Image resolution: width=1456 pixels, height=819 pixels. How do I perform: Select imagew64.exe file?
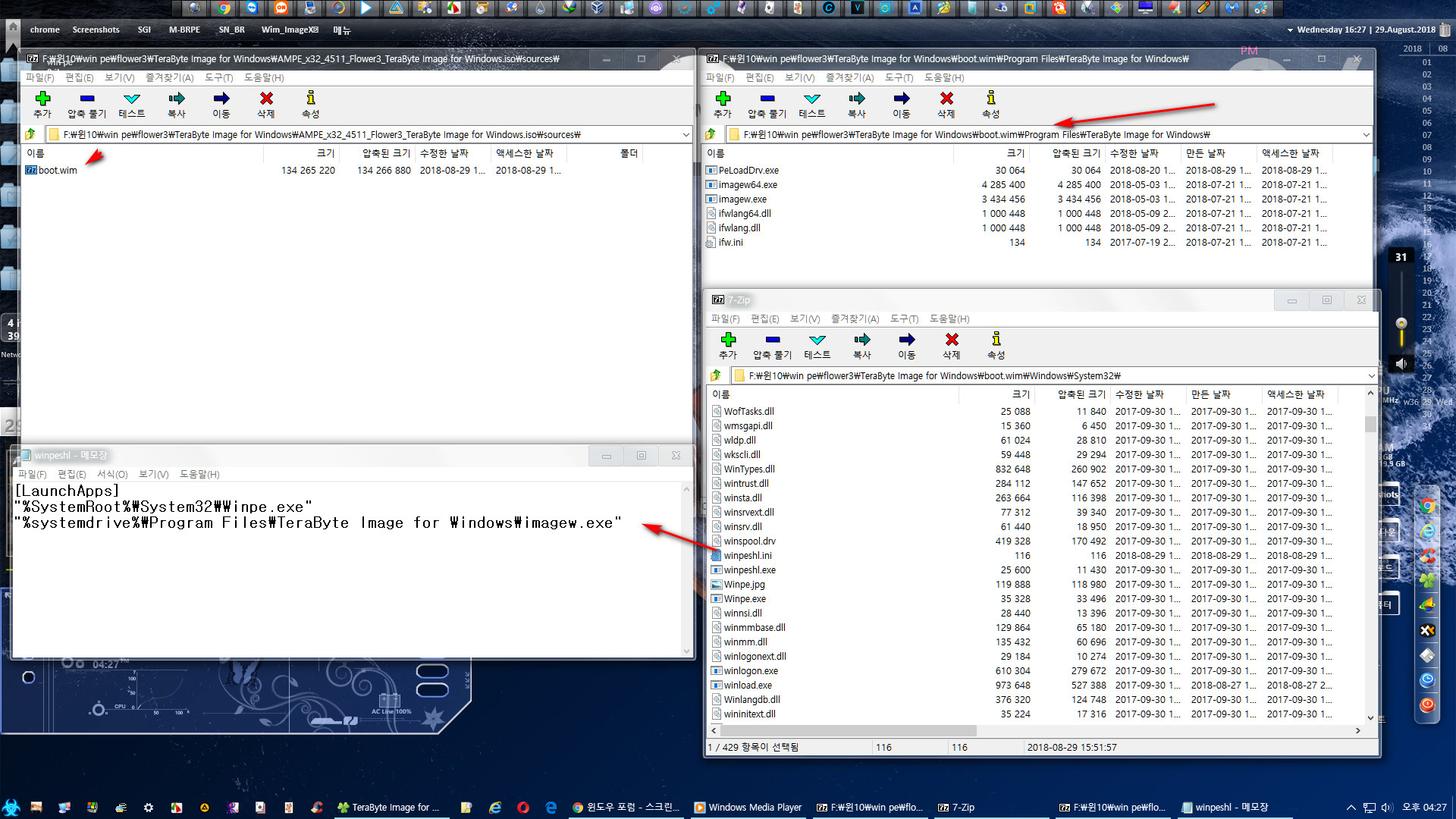(742, 185)
